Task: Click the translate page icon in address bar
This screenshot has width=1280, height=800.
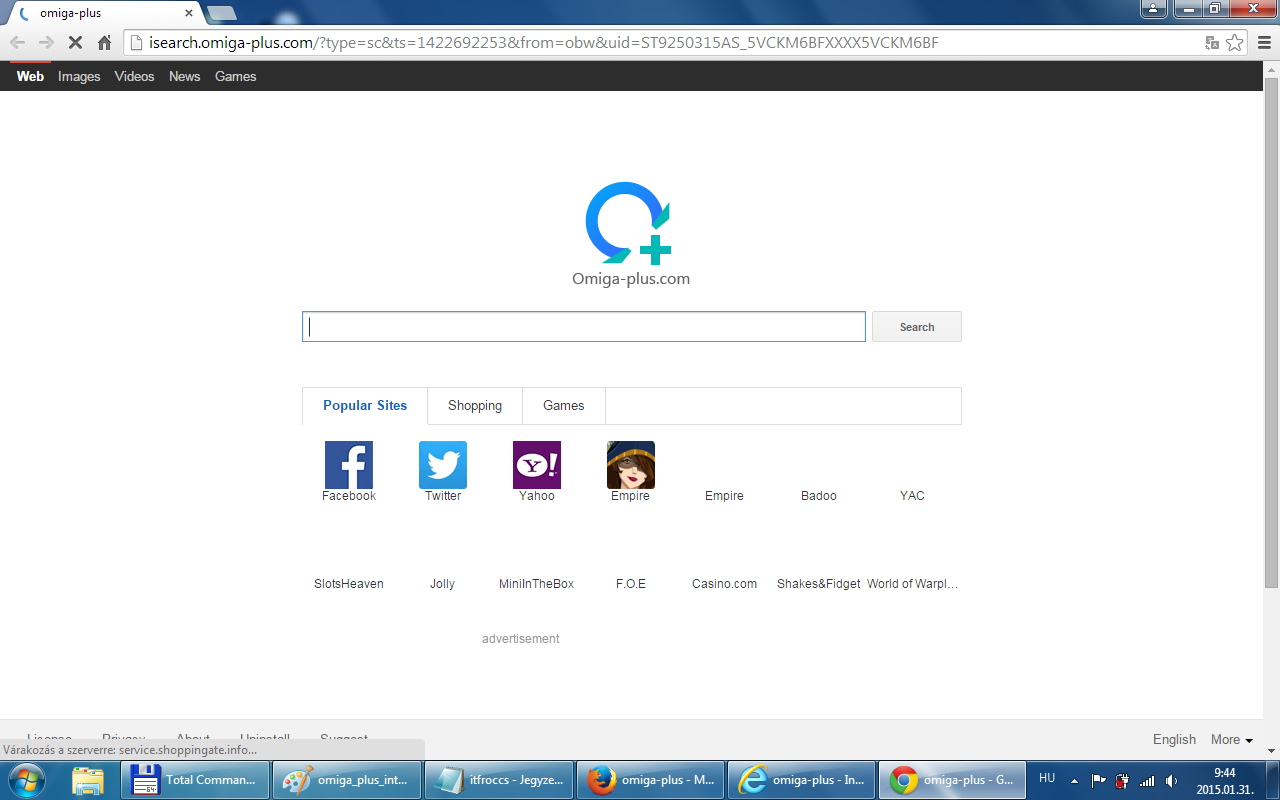Action: [x=1212, y=43]
